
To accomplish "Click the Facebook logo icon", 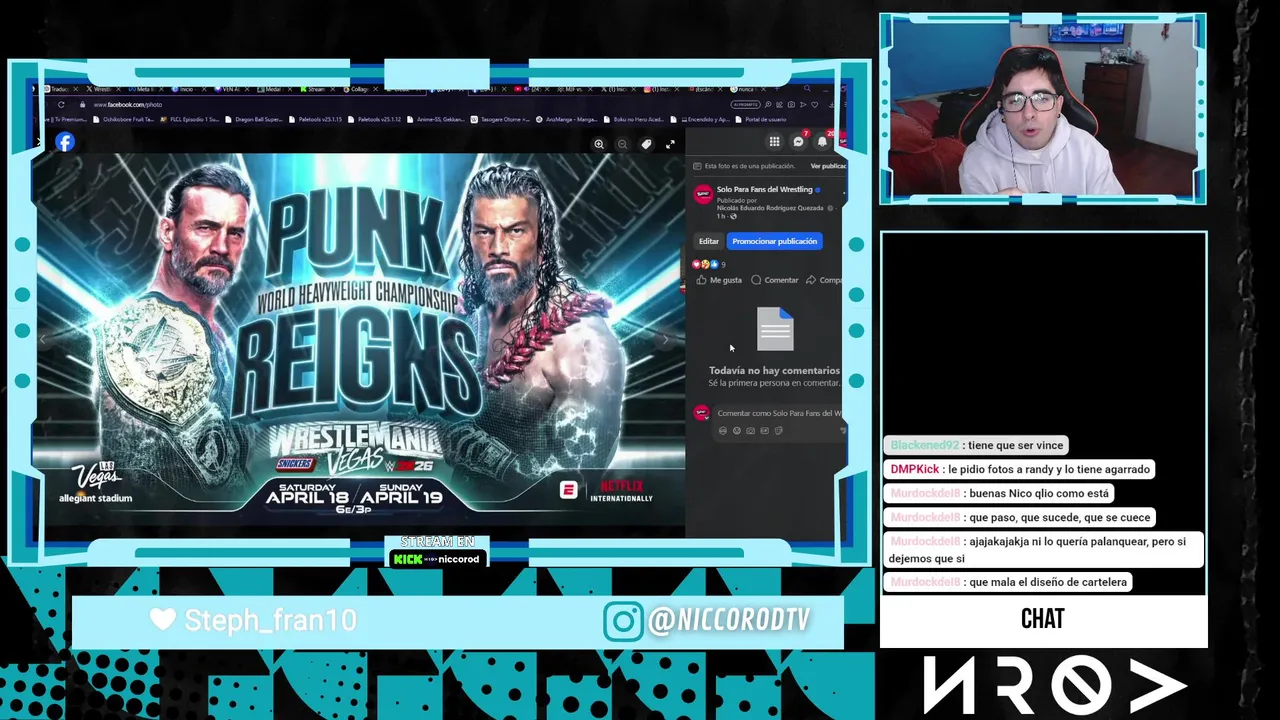I will [65, 142].
